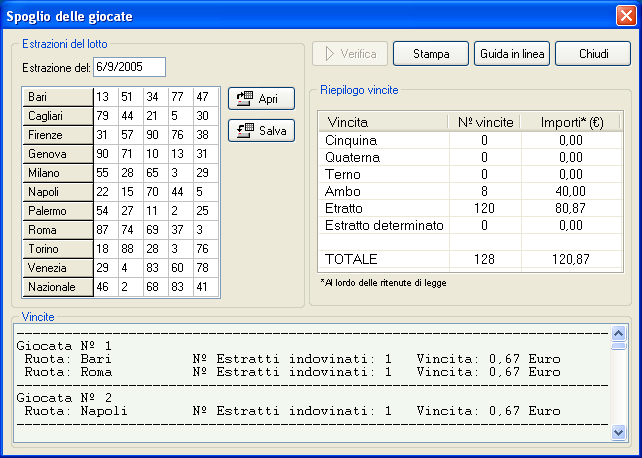
Task: Click the Stampa button
Action: tap(431, 54)
